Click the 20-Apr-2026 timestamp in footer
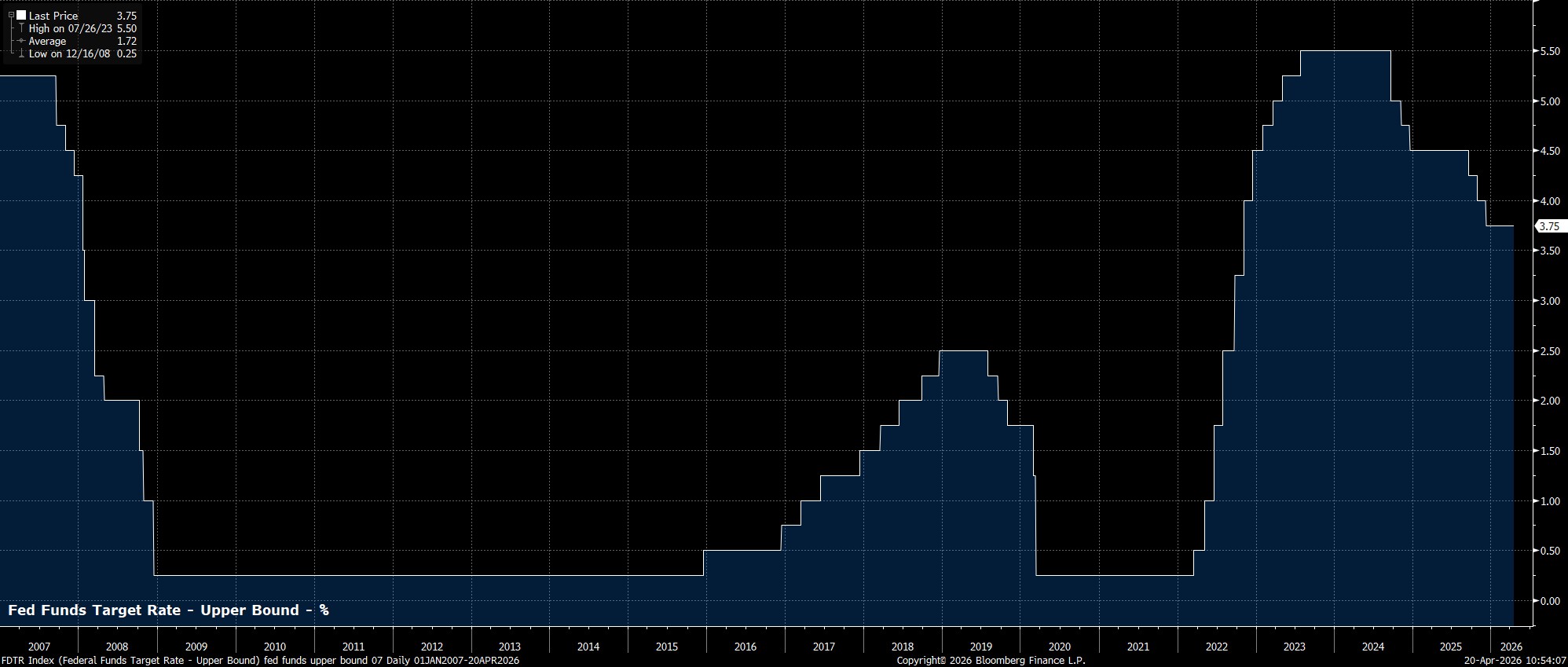The image size is (1568, 667). [x=1515, y=661]
